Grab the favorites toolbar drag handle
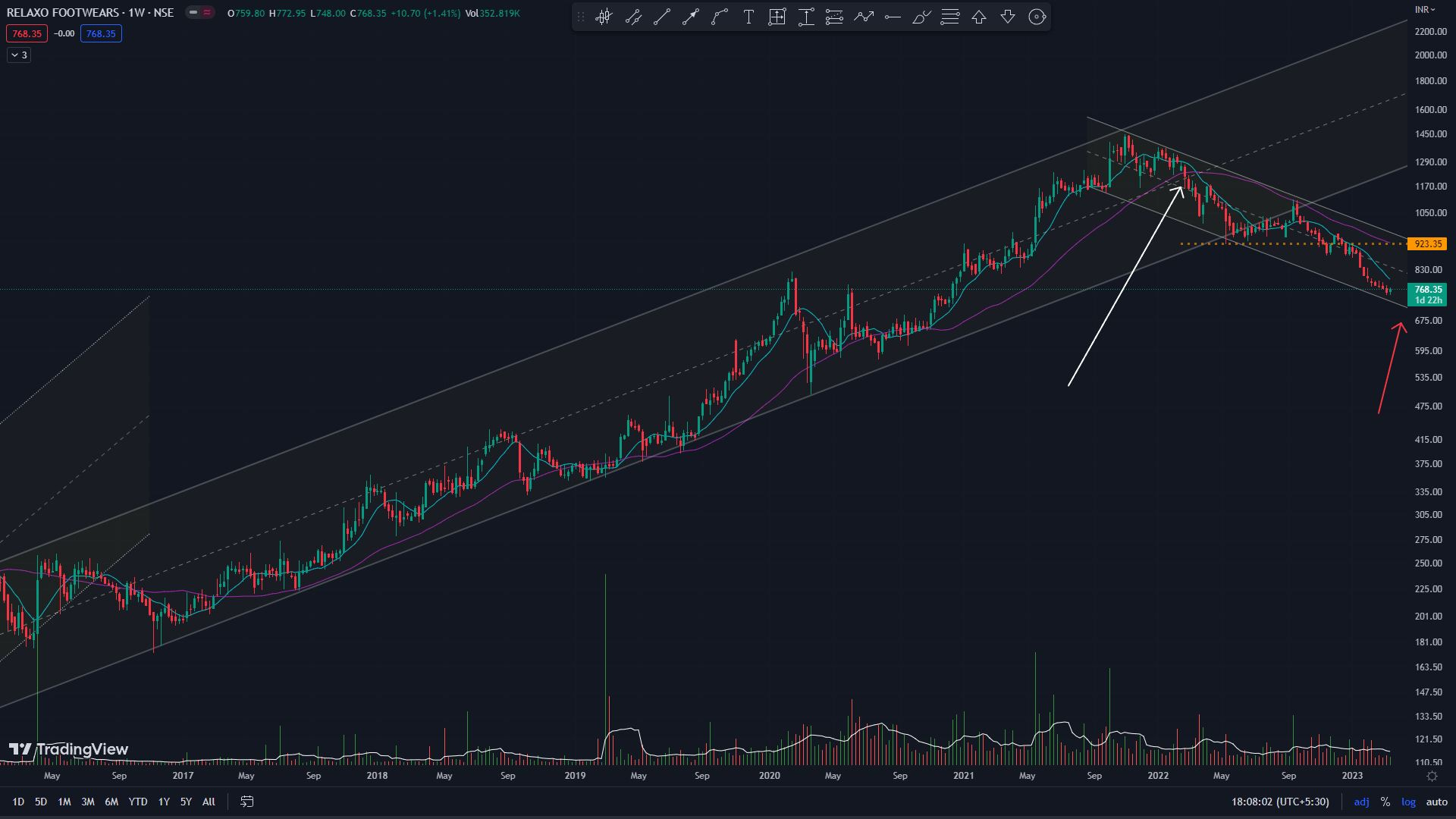This screenshot has height=819, width=1456. [581, 17]
